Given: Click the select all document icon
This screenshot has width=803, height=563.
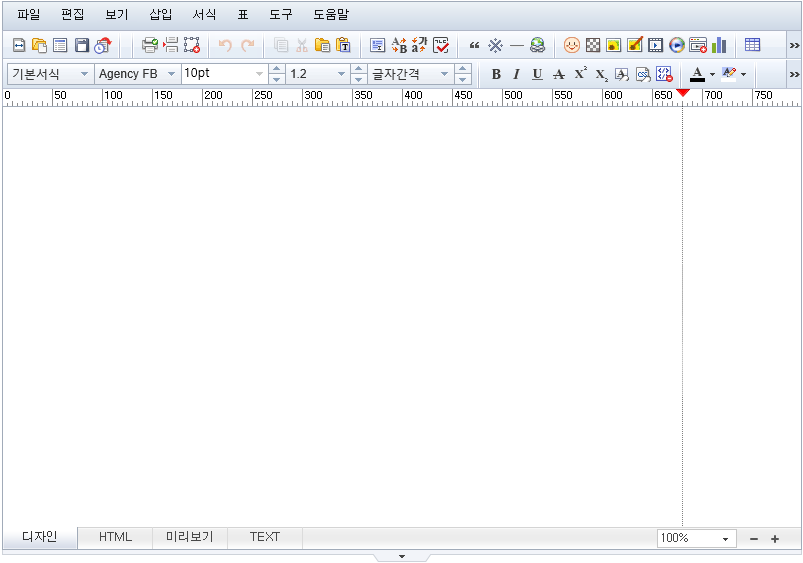Looking at the screenshot, I should [x=377, y=46].
